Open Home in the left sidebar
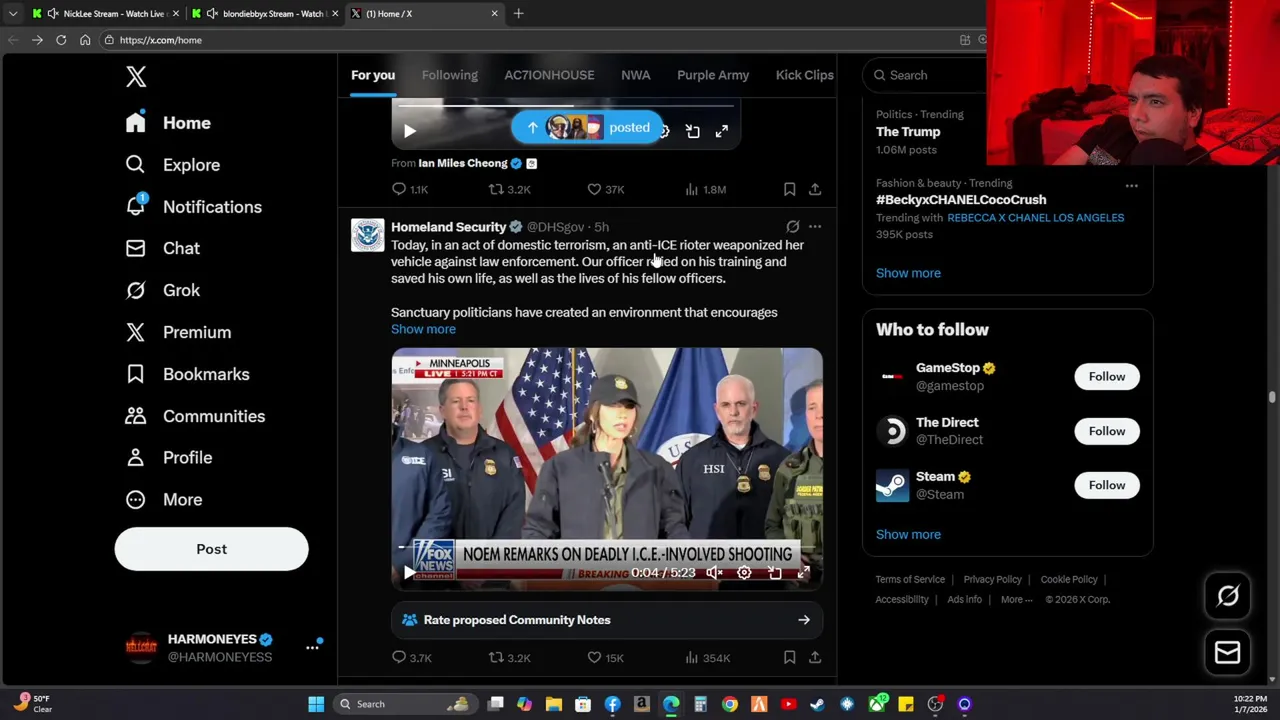The image size is (1280, 720). (x=168, y=123)
